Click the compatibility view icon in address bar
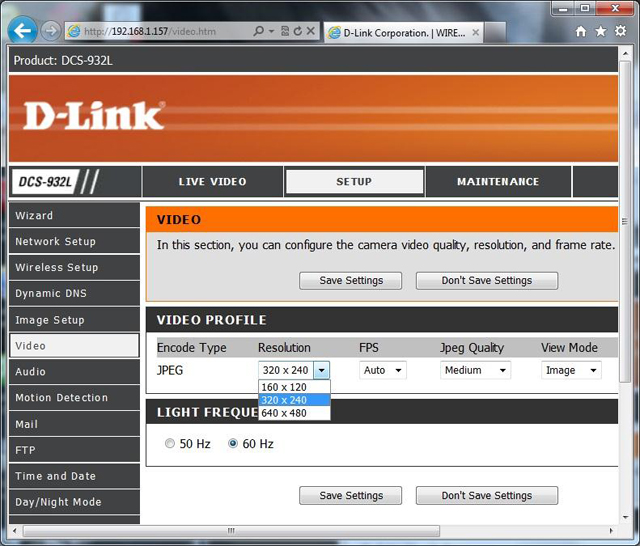This screenshot has width=640, height=546. pos(285,31)
